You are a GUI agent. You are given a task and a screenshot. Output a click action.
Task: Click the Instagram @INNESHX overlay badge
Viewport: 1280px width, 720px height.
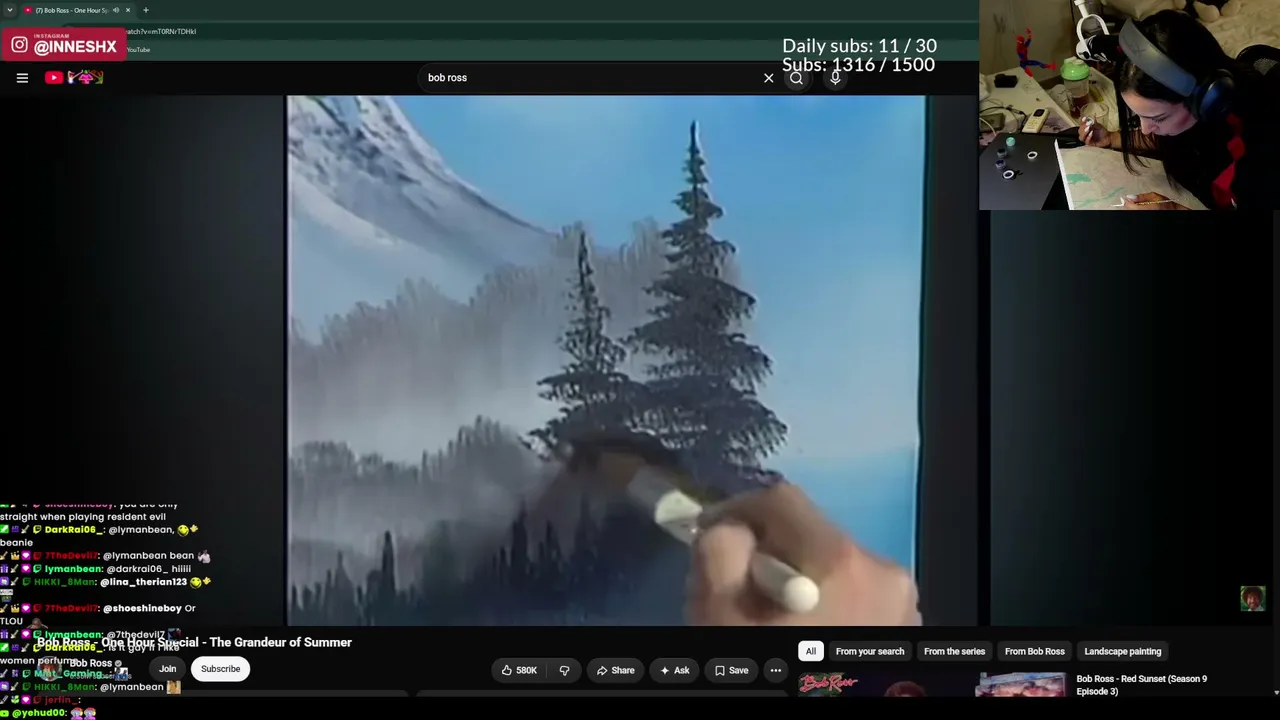pyautogui.click(x=64, y=45)
